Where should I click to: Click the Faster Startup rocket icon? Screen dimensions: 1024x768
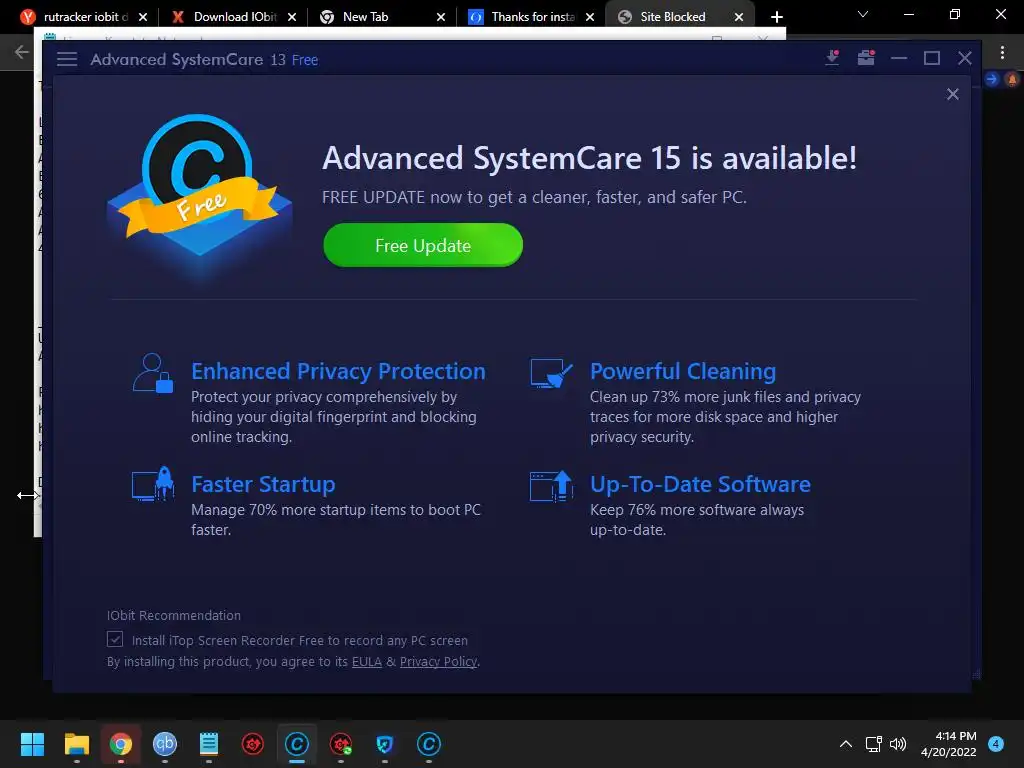coord(153,484)
